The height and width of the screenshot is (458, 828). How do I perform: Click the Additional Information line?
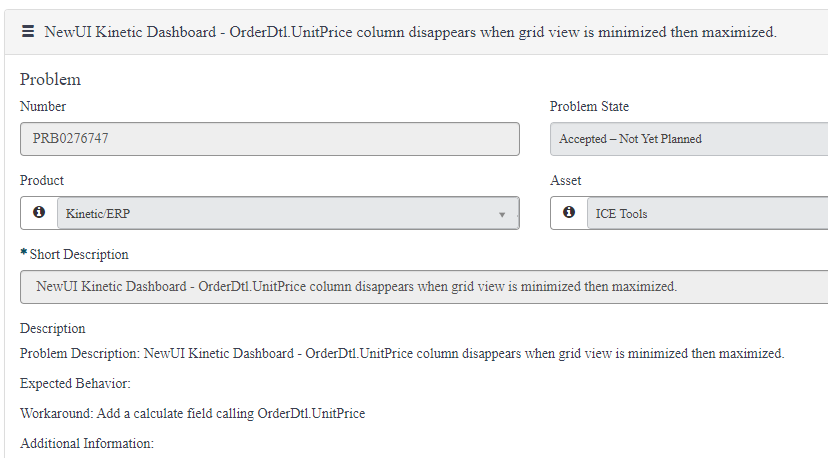87,443
